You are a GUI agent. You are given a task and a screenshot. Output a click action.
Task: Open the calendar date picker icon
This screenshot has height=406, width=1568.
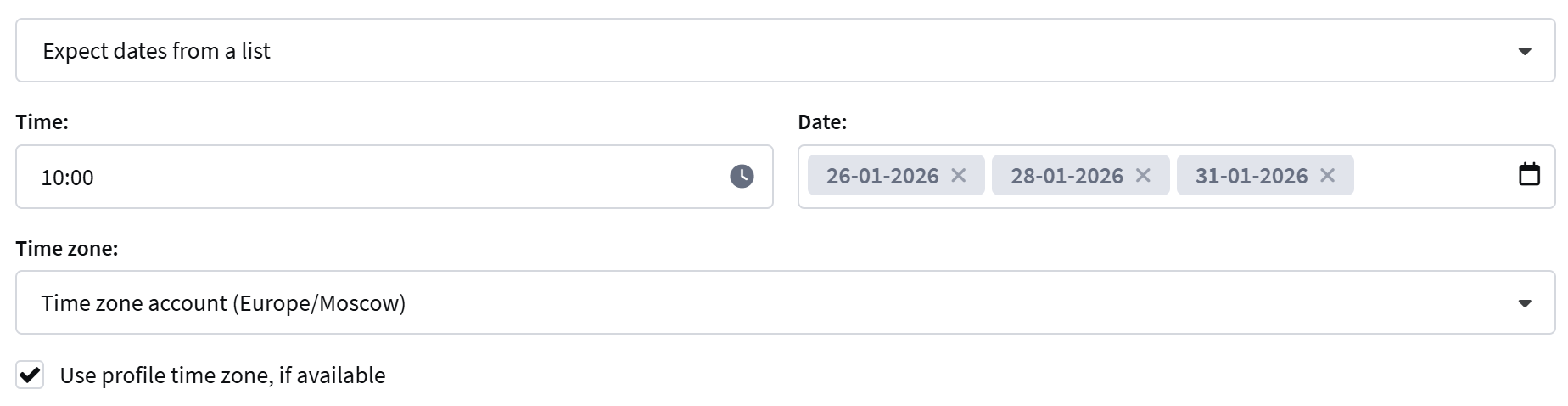click(x=1529, y=174)
